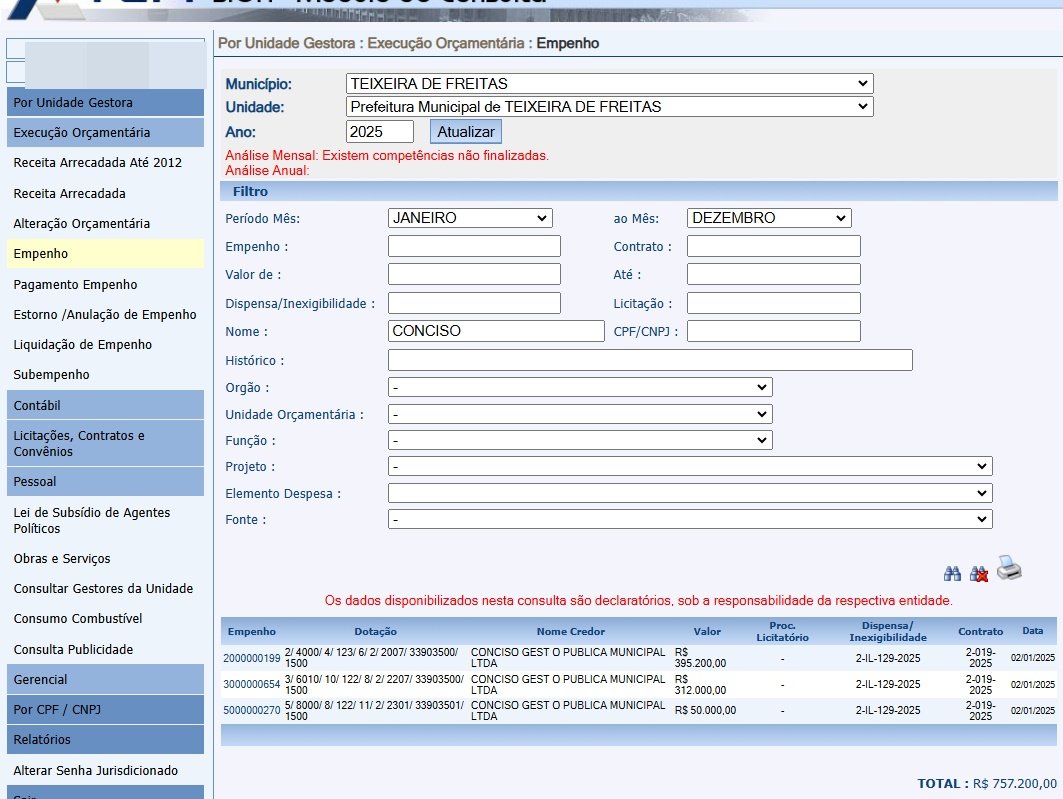Open the Fonte dropdown
Screen dimensions: 1063x799
(x=689, y=520)
